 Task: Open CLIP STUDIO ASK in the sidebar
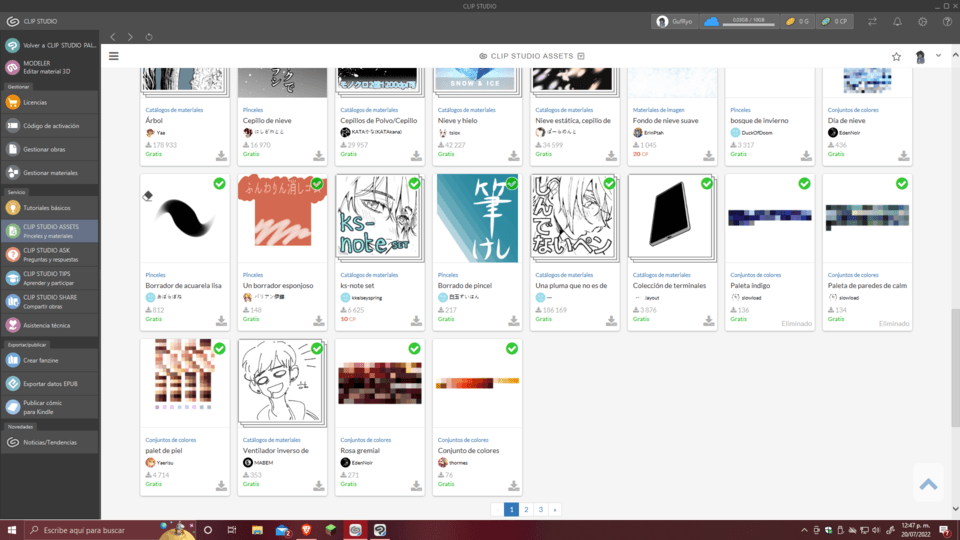coord(50,255)
